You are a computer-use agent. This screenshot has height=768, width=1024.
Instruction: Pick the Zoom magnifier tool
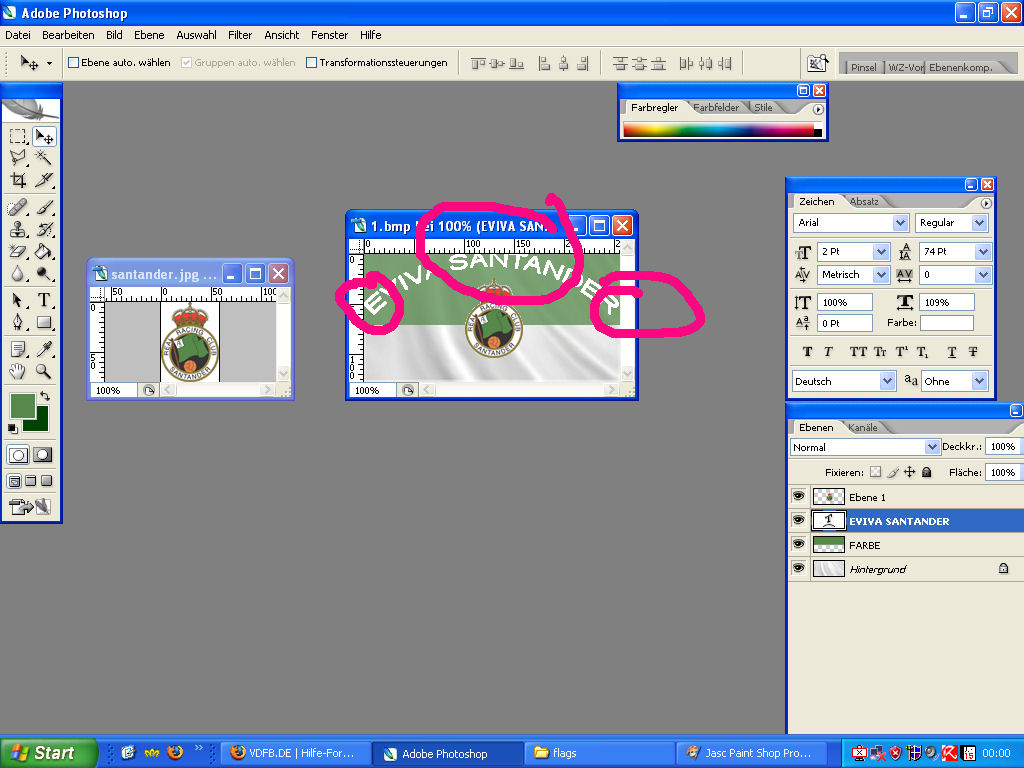(44, 371)
